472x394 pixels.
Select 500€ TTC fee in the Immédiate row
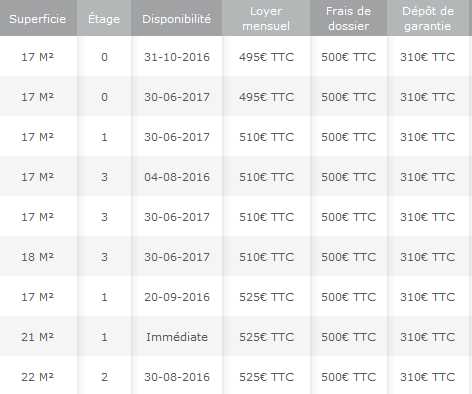click(349, 337)
